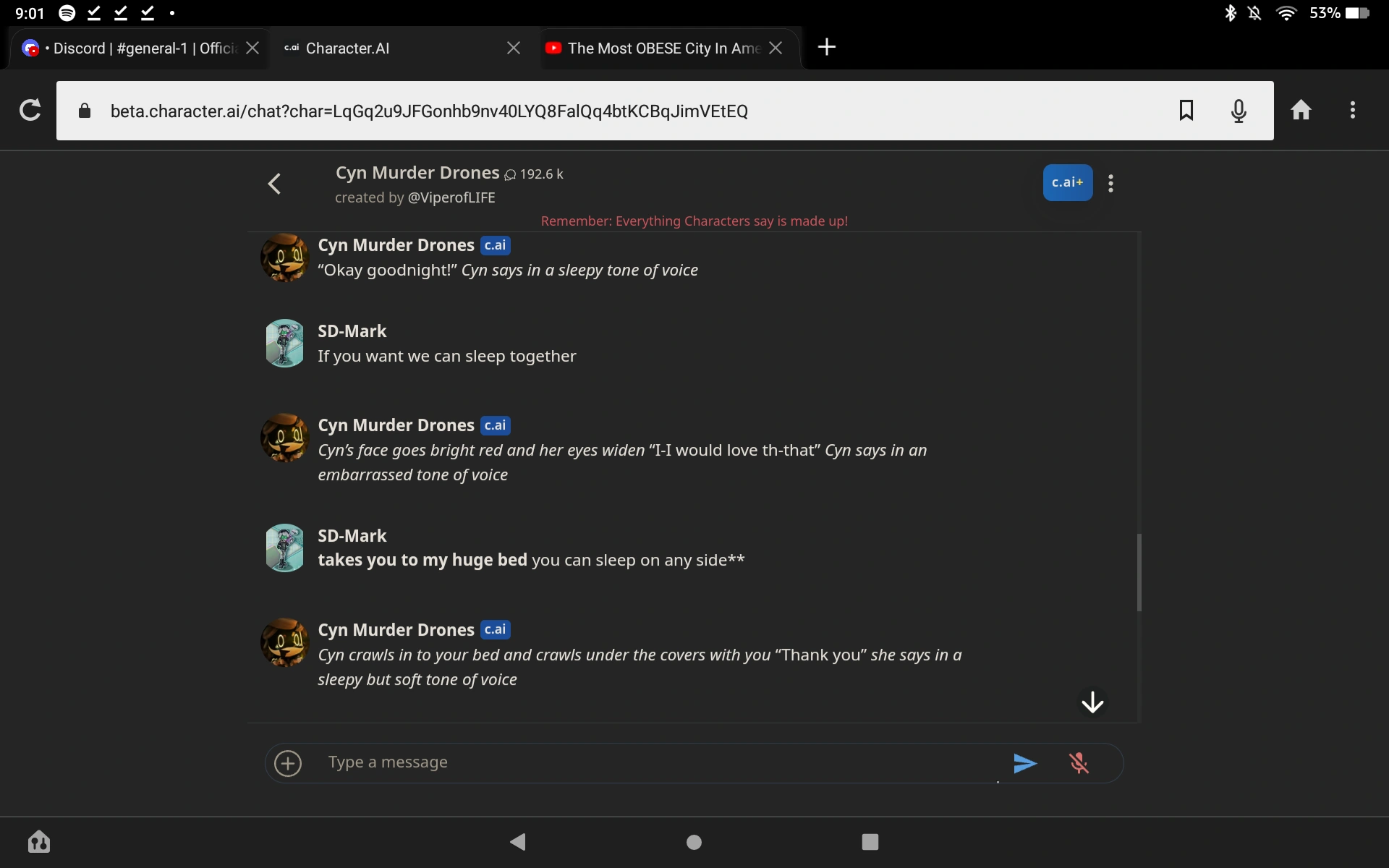Send the message with arrow icon
Viewport: 1389px width, 868px height.
1024,763
